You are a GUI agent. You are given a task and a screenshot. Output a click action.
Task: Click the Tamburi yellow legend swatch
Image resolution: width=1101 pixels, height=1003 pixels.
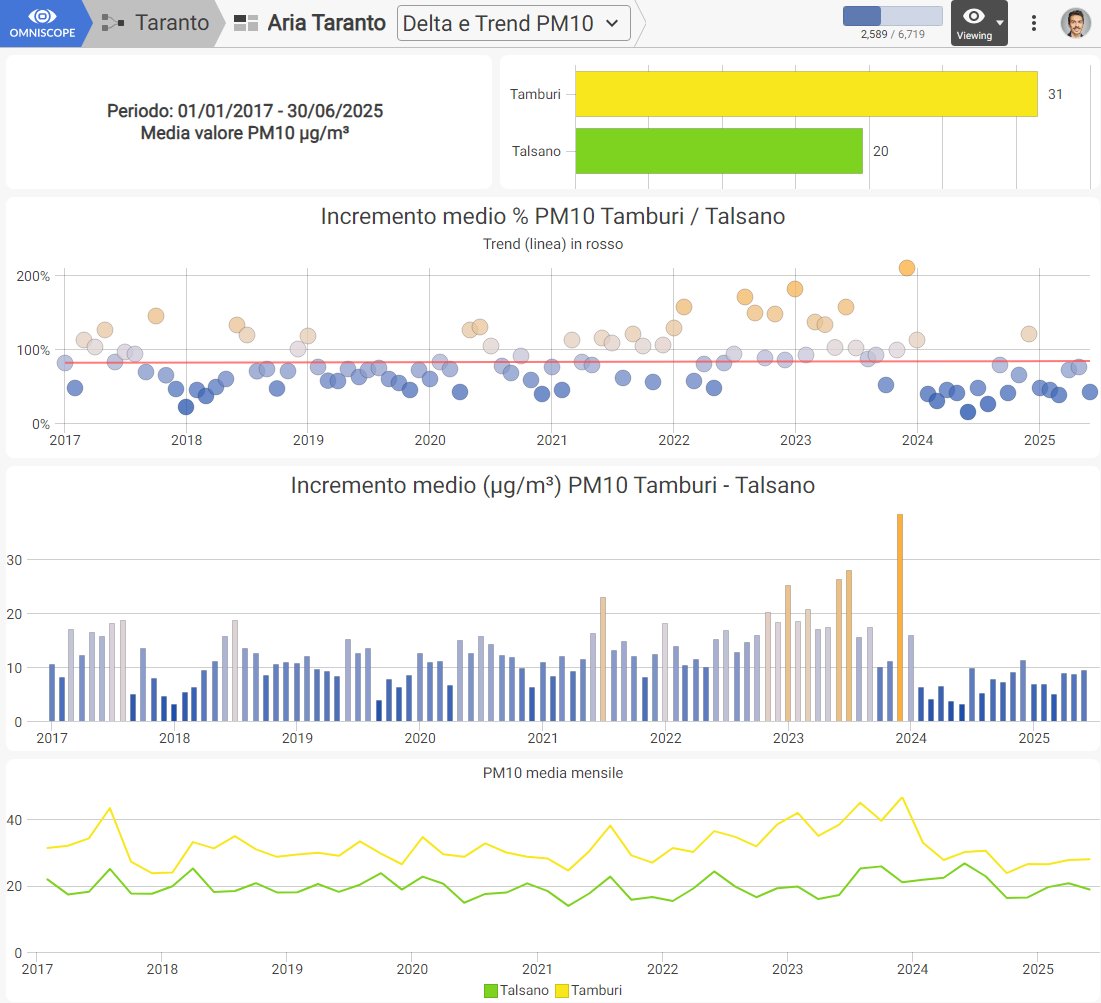pyautogui.click(x=562, y=990)
